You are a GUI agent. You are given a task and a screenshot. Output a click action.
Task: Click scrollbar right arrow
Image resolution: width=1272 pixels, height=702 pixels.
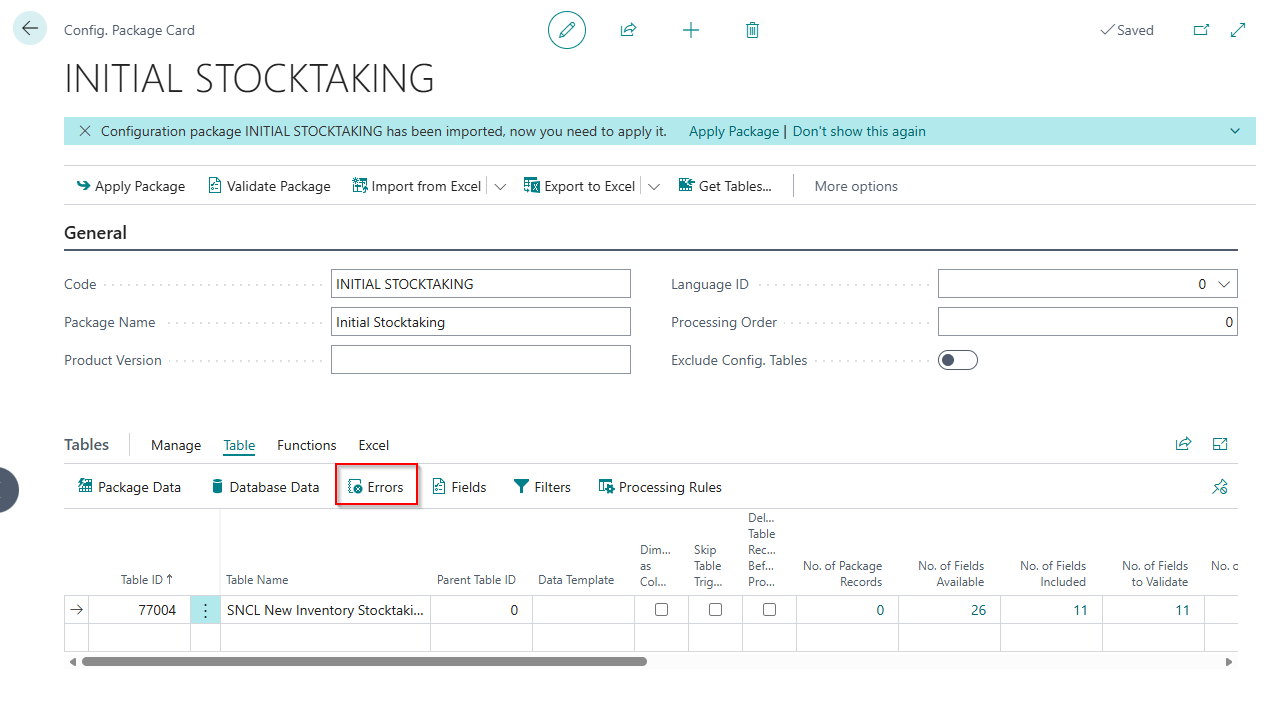click(x=1230, y=661)
